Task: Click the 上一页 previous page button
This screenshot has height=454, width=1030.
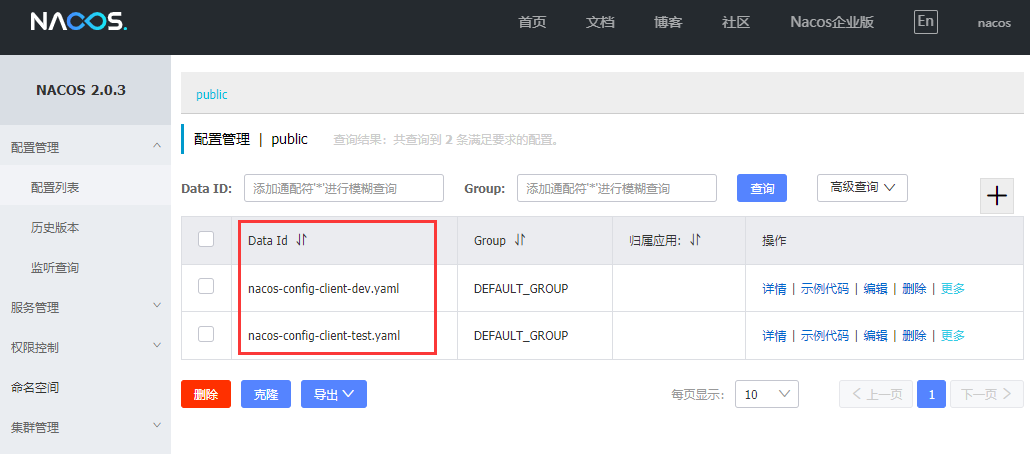Action: (876, 394)
